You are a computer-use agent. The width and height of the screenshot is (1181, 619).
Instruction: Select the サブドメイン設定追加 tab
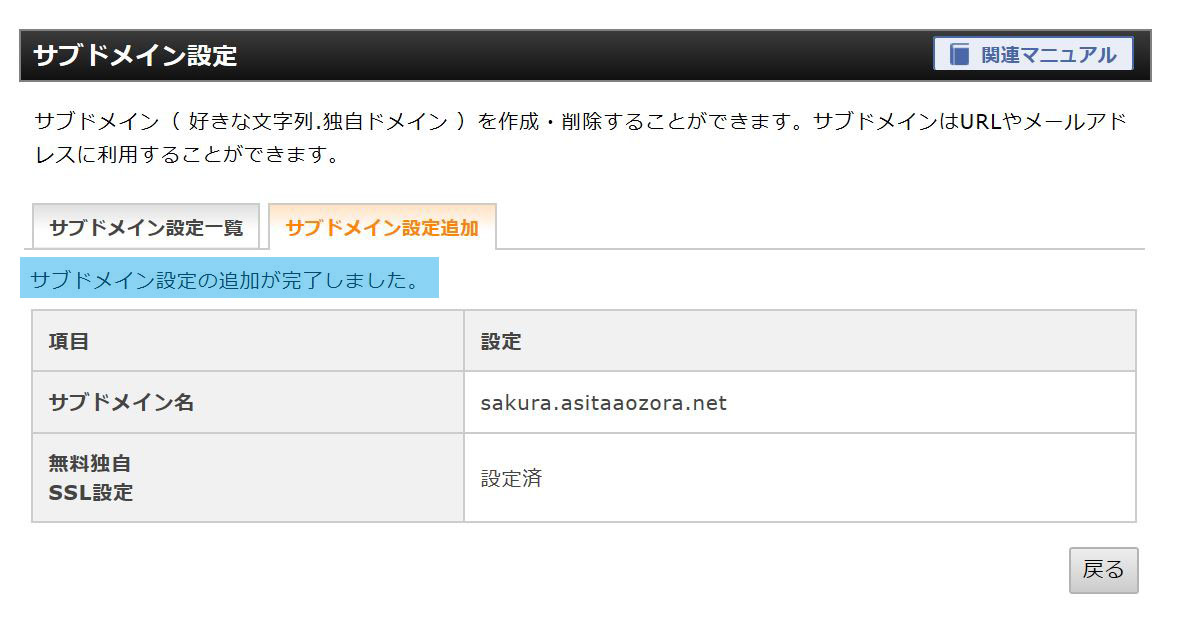(x=382, y=227)
